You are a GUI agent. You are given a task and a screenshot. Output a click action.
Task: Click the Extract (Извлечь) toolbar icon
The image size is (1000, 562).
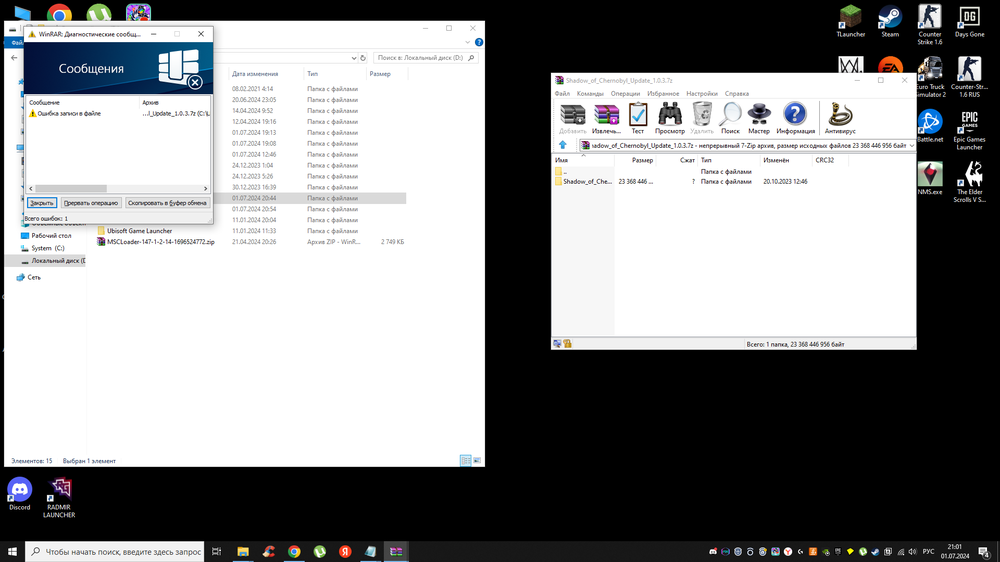tap(606, 118)
